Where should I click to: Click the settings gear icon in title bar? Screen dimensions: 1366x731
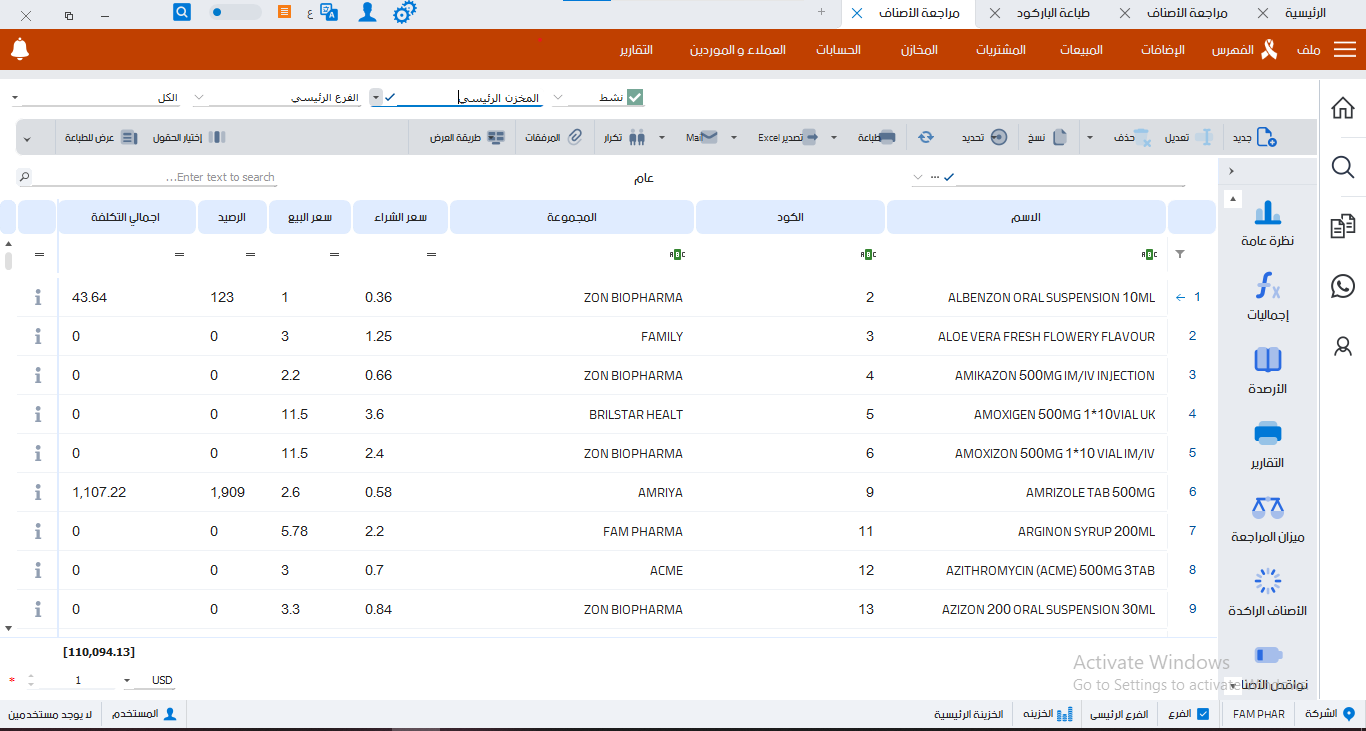tap(405, 13)
